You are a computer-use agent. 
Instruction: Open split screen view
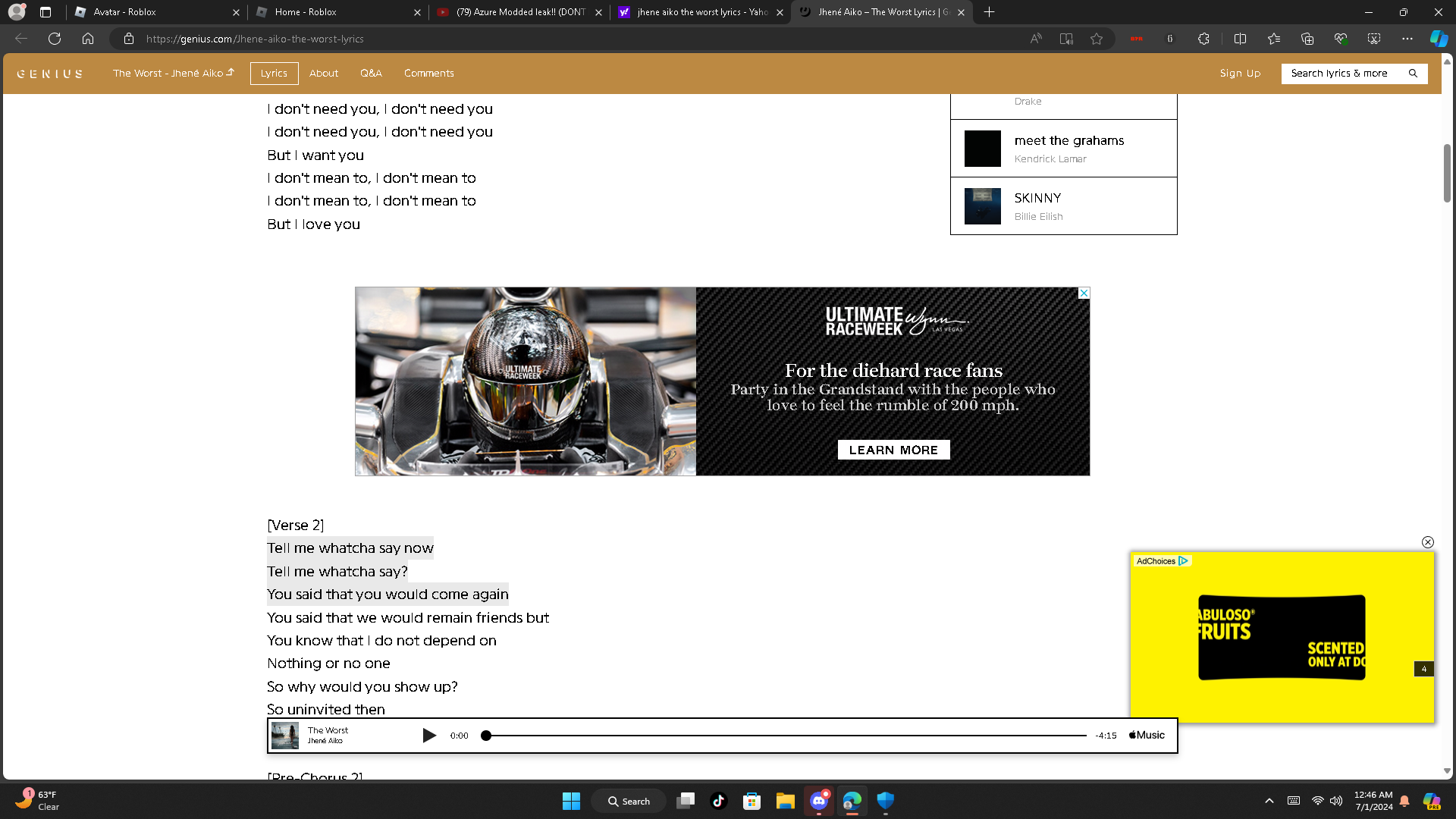coord(1241,39)
